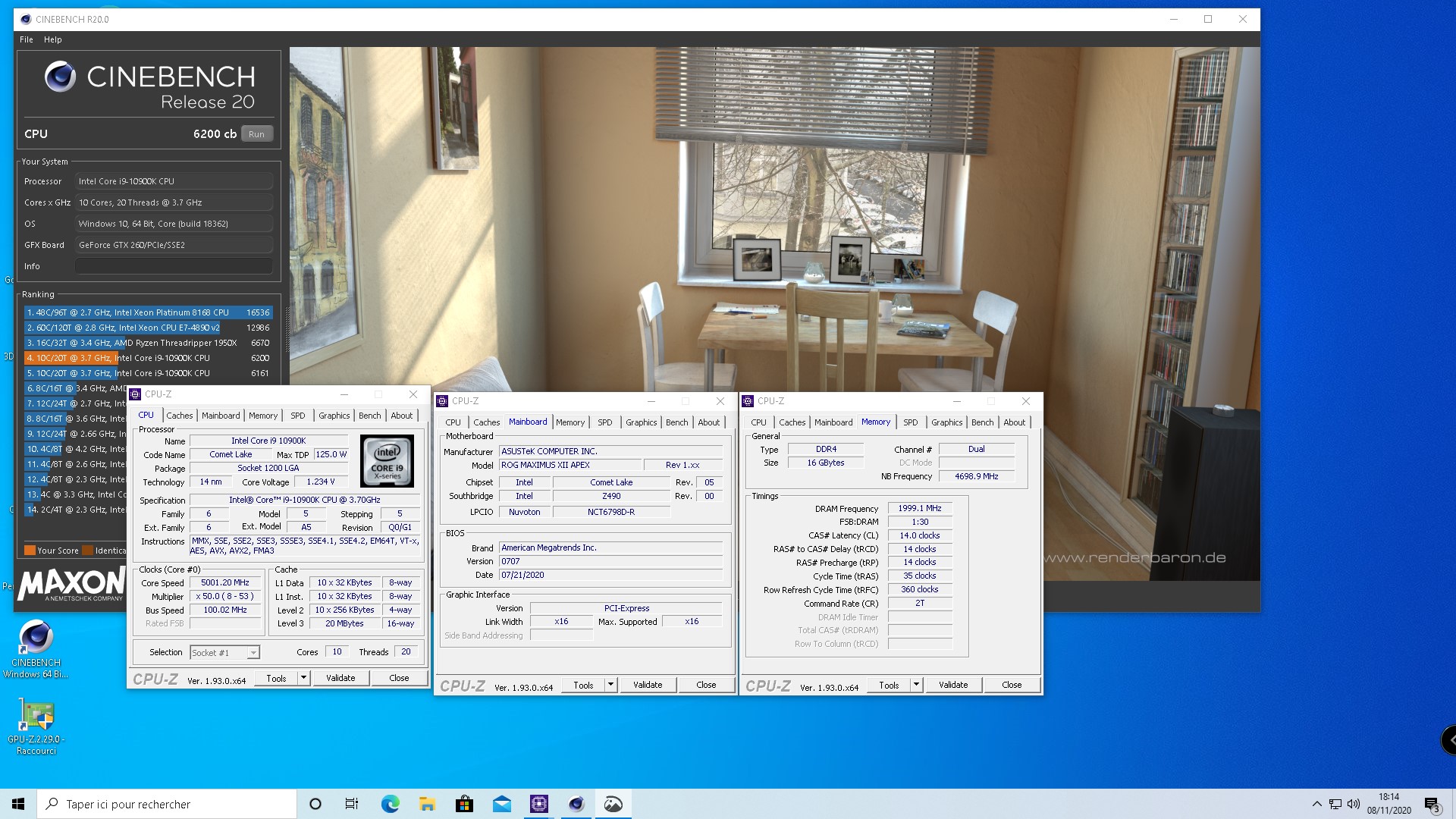Open Bench tab in right CPU-Z window
The height and width of the screenshot is (819, 1456).
(983, 422)
